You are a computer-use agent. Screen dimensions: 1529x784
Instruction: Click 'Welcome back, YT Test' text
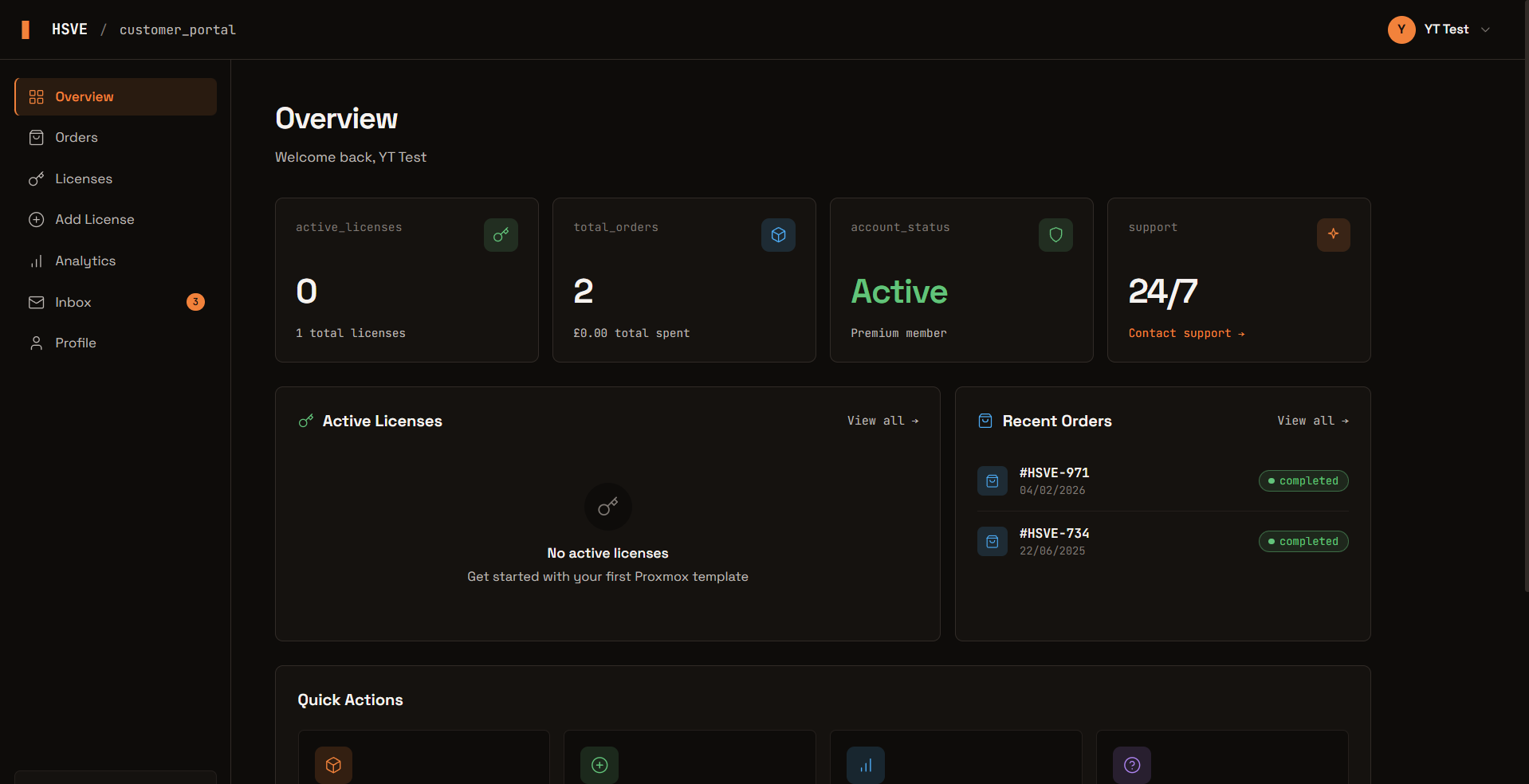(351, 157)
